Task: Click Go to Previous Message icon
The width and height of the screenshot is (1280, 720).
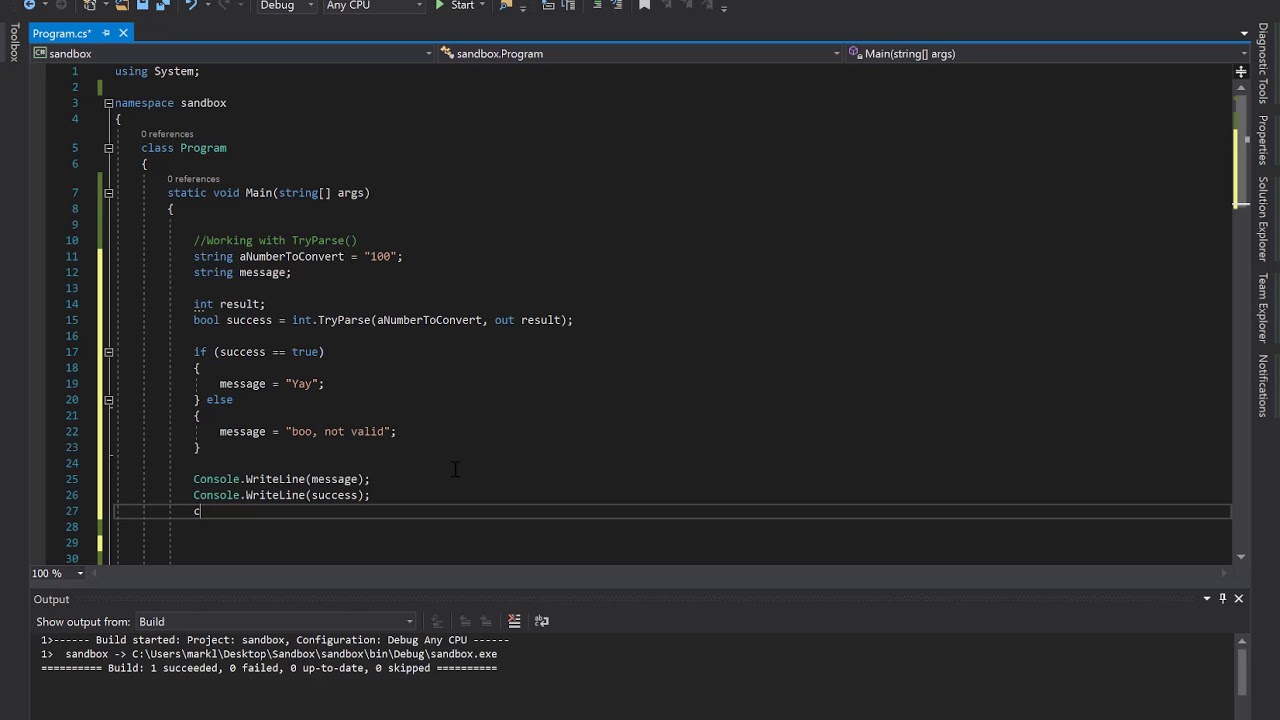Action: coord(465,621)
